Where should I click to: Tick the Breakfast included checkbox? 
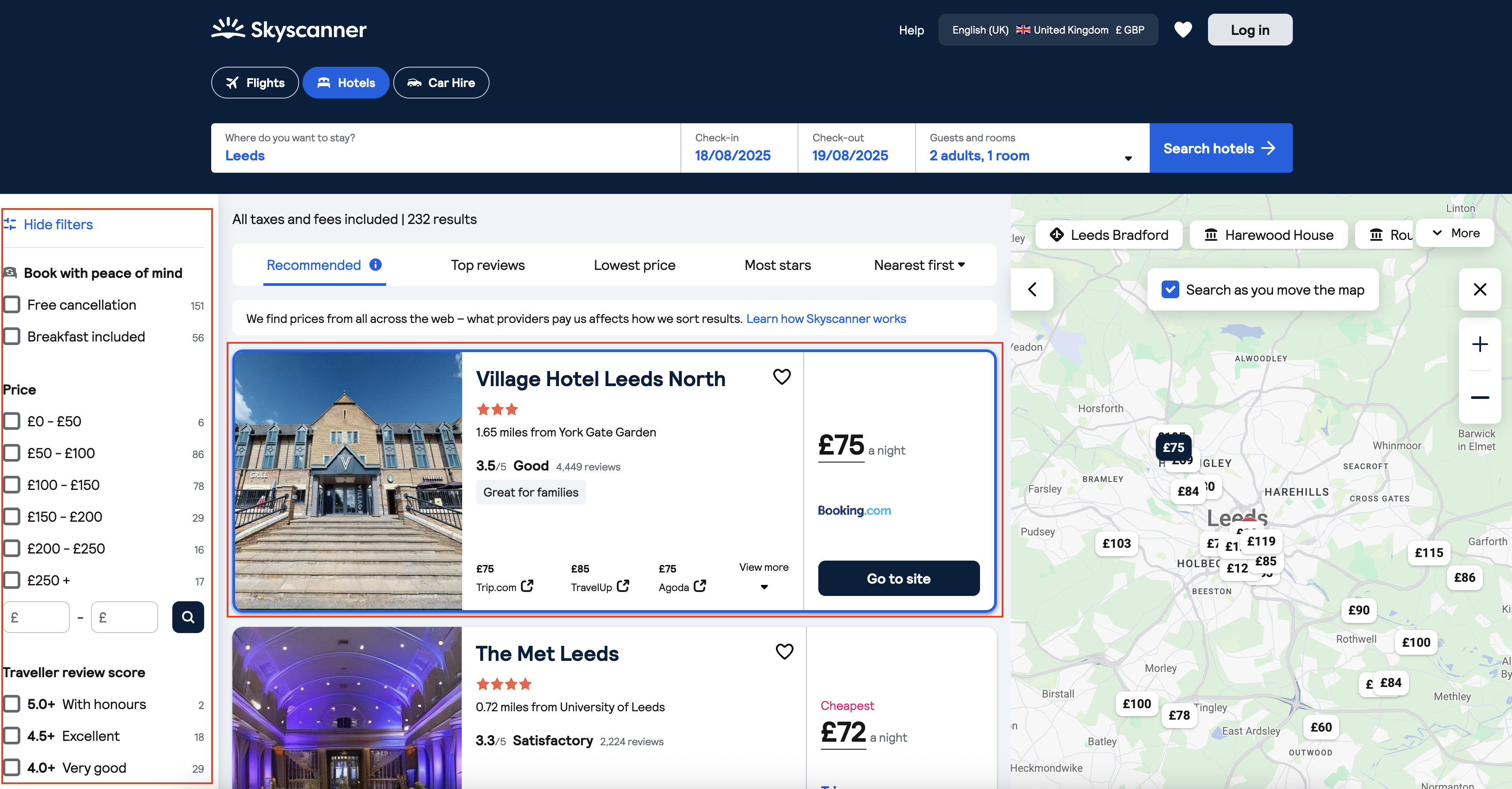(x=12, y=336)
